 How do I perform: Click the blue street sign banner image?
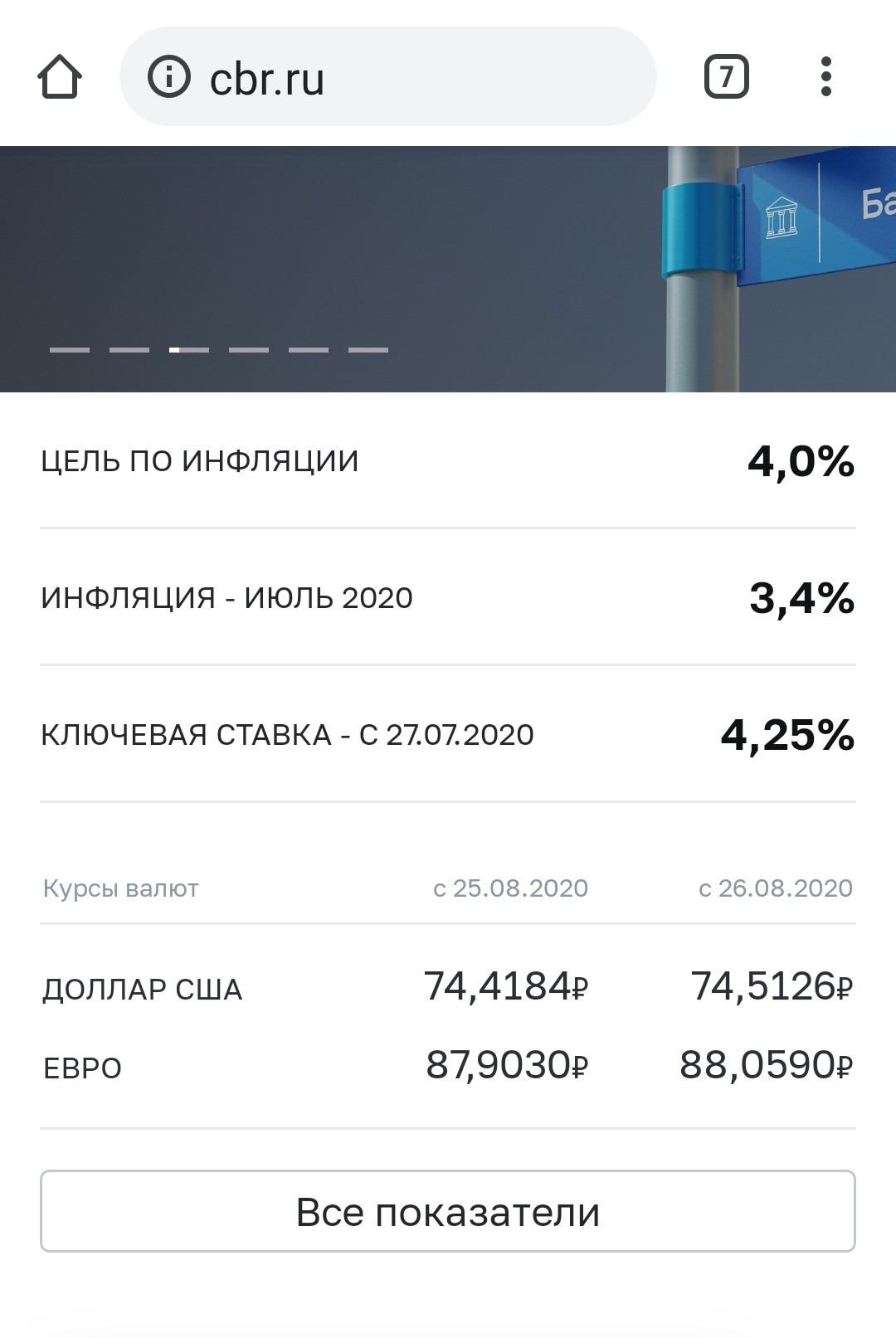click(x=448, y=269)
